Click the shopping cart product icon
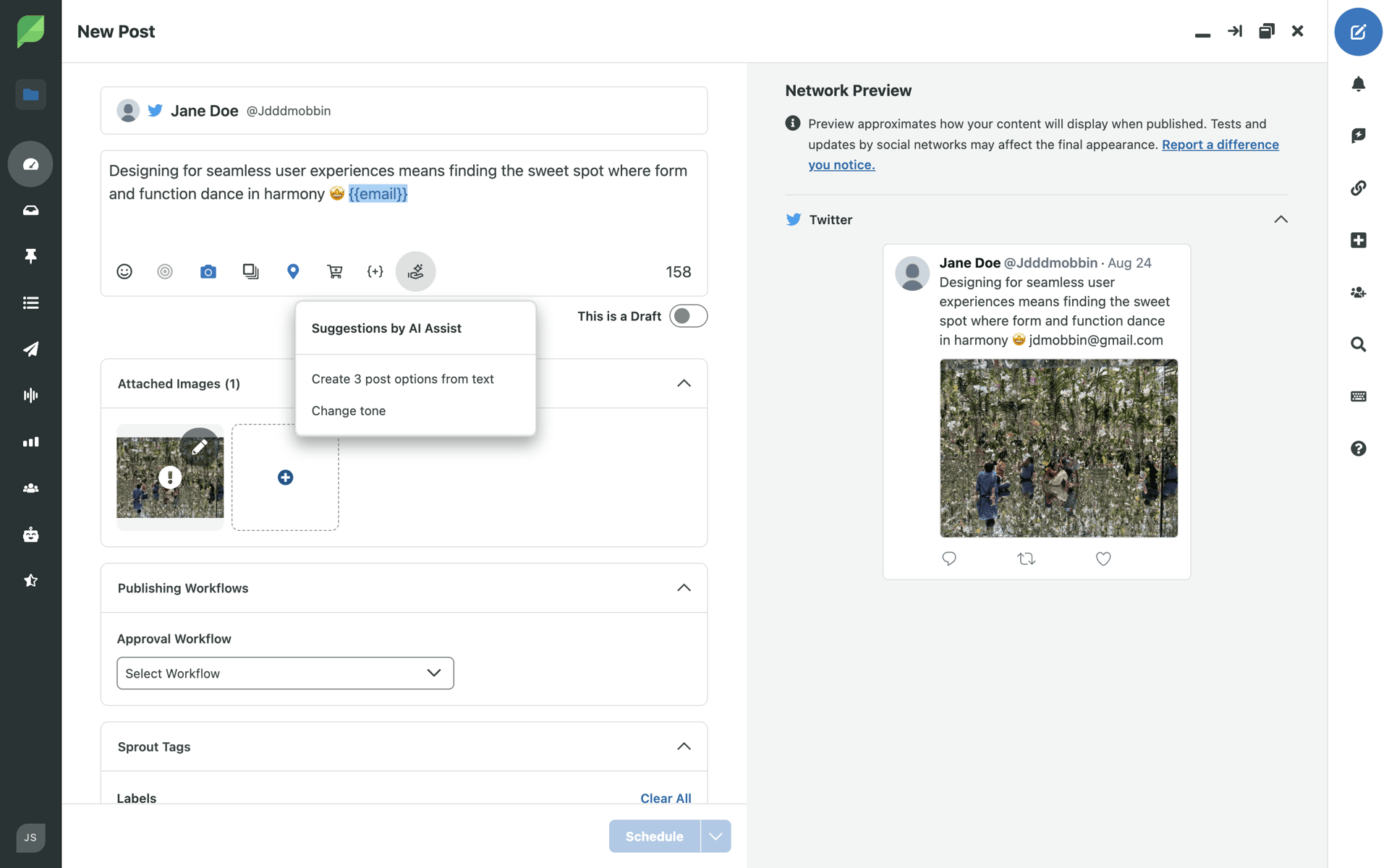Viewport: 1389px width, 868px height. [334, 271]
